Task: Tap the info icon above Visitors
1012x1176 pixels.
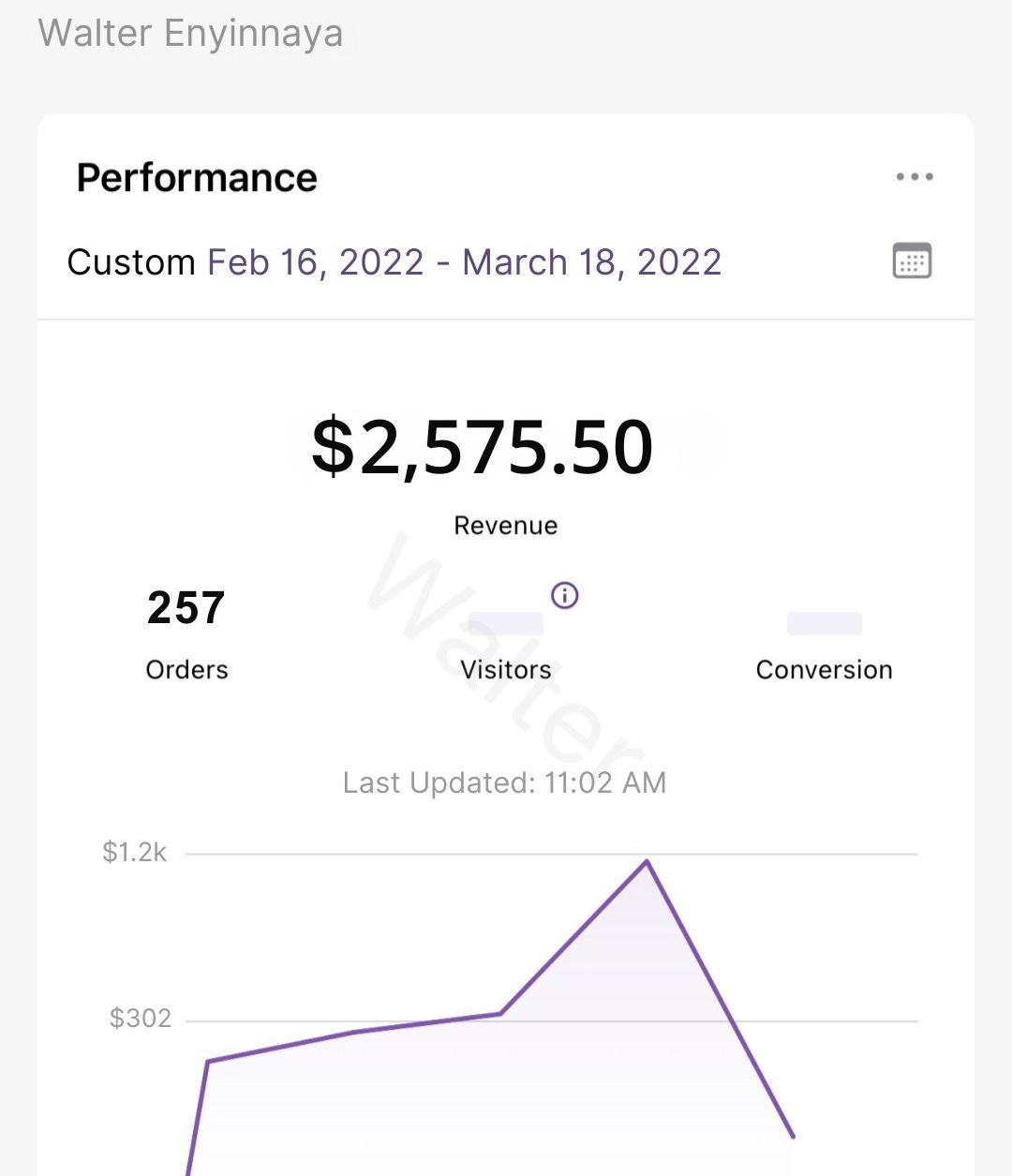Action: click(564, 595)
